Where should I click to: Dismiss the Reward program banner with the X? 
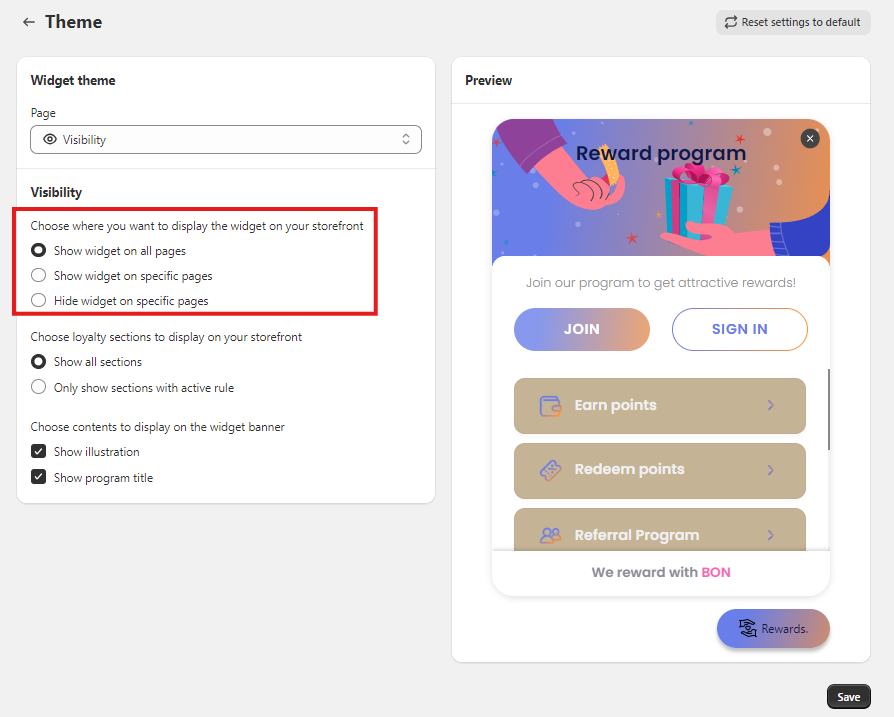coord(810,138)
